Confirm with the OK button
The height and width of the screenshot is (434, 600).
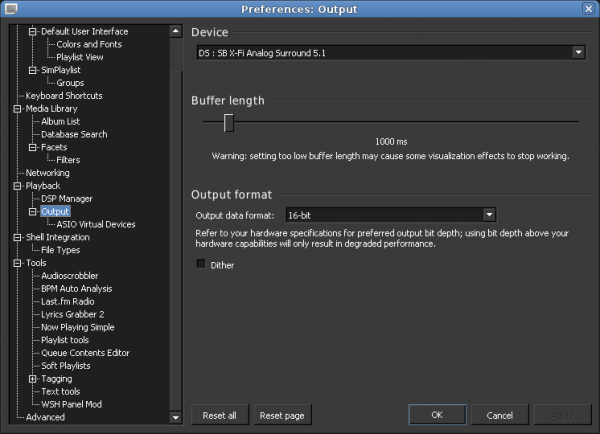coord(437,415)
